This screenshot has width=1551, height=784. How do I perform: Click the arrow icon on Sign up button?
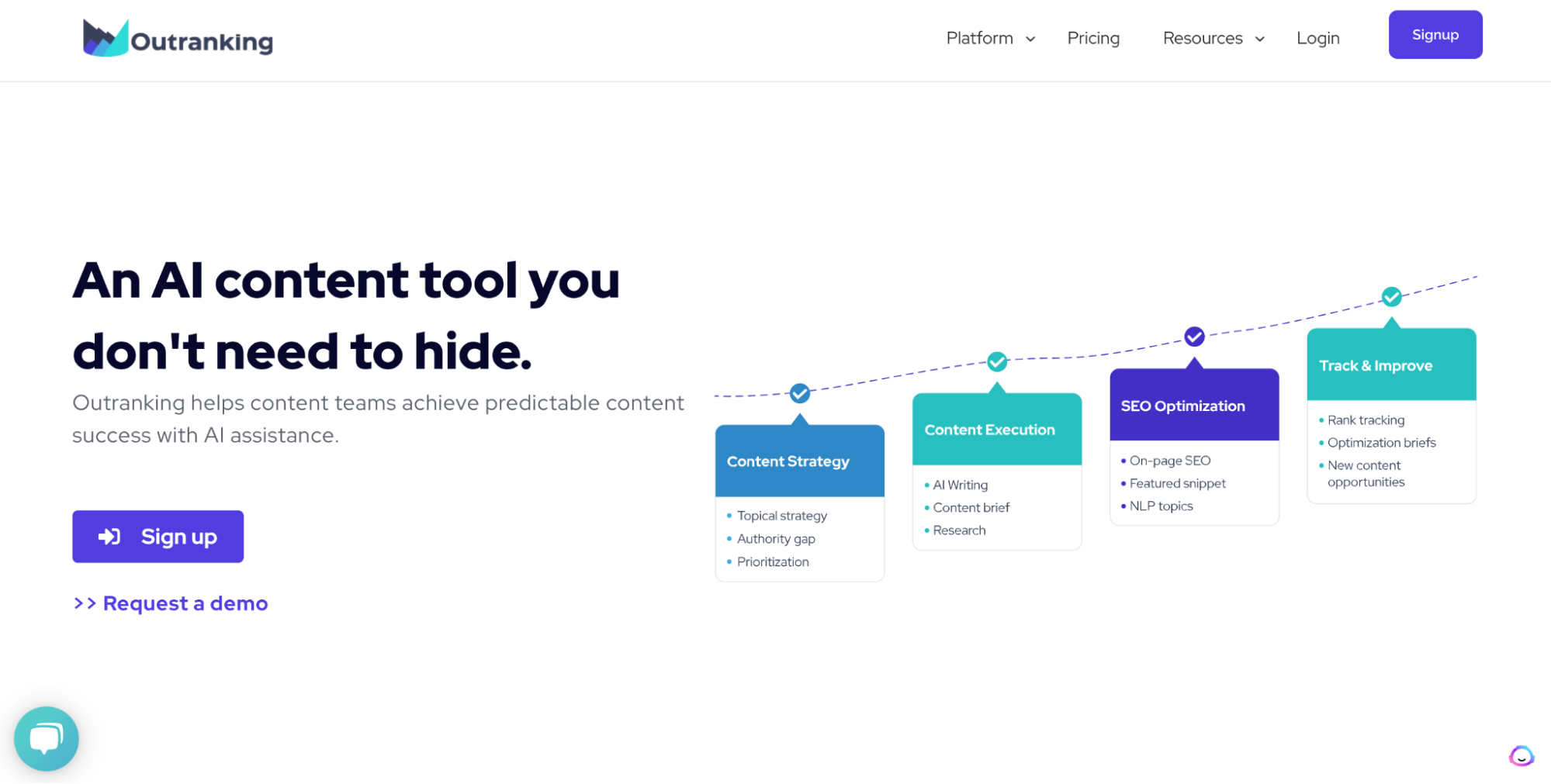click(x=109, y=537)
